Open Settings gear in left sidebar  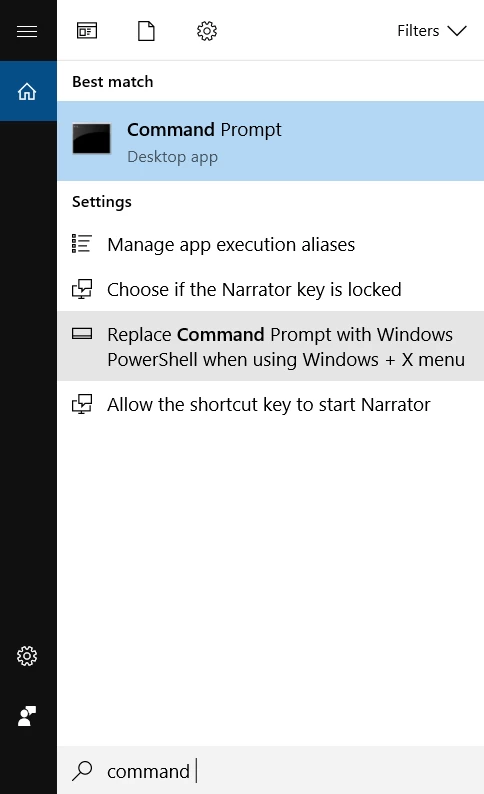pyautogui.click(x=27, y=656)
